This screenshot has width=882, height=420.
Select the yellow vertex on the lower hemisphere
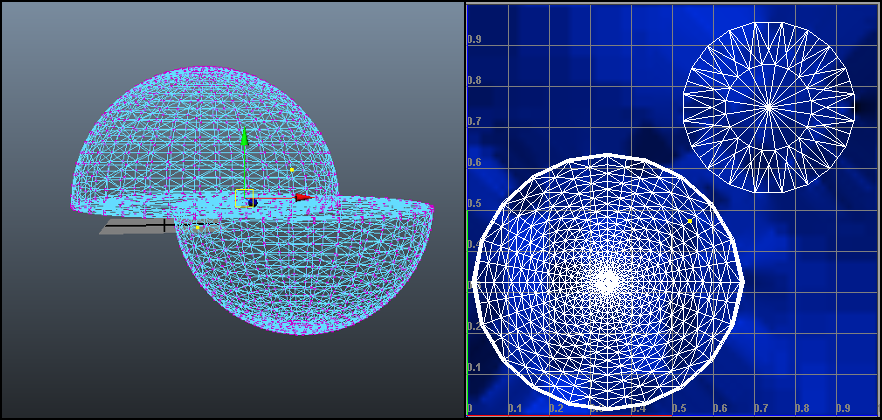click(198, 228)
